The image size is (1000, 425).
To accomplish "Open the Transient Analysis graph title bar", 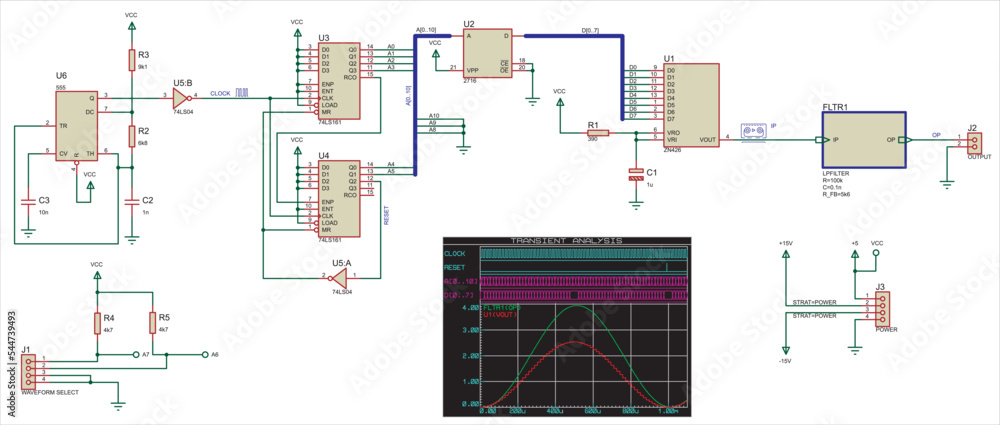I will [566, 241].
